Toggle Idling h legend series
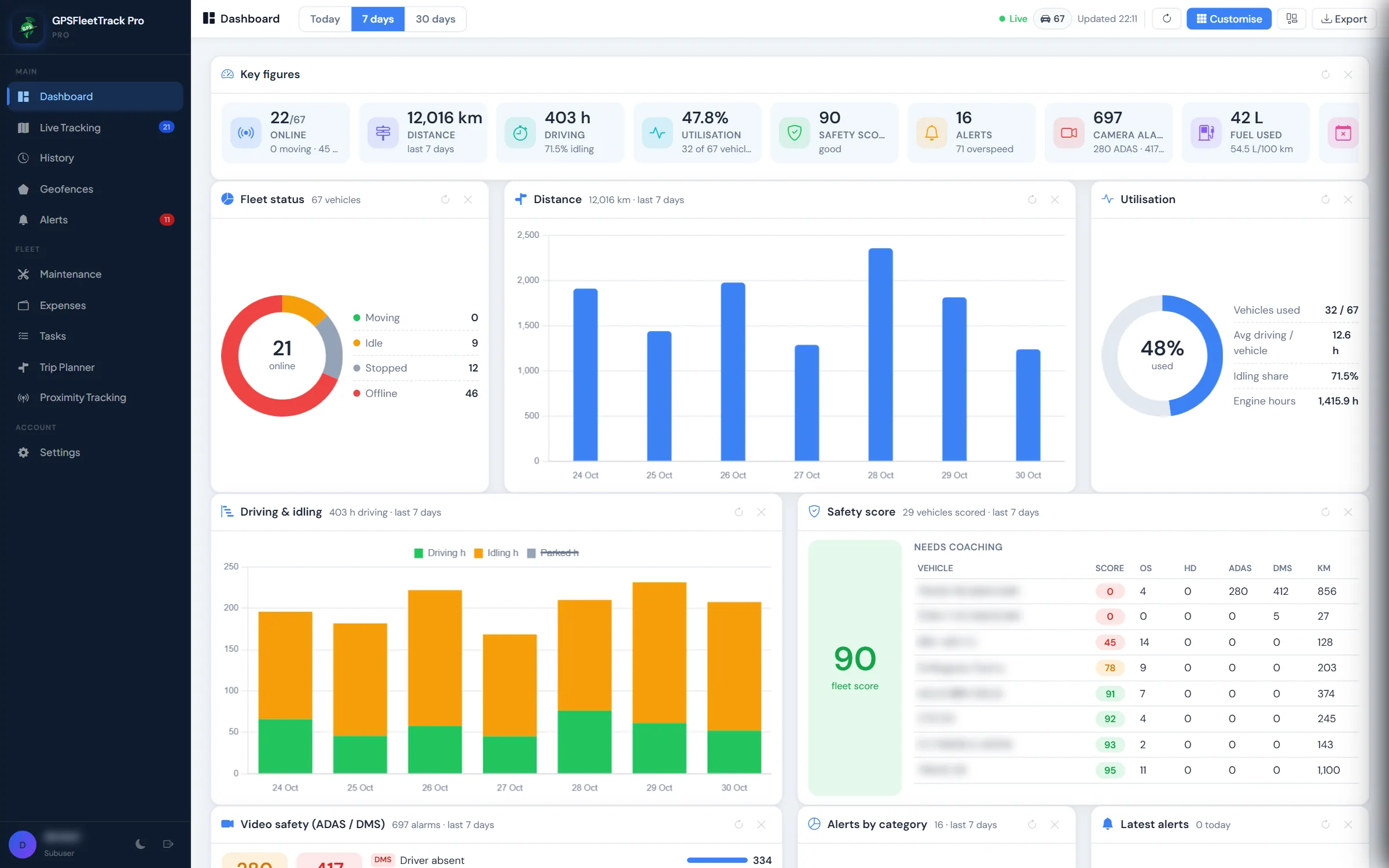The image size is (1389, 868). (x=496, y=553)
